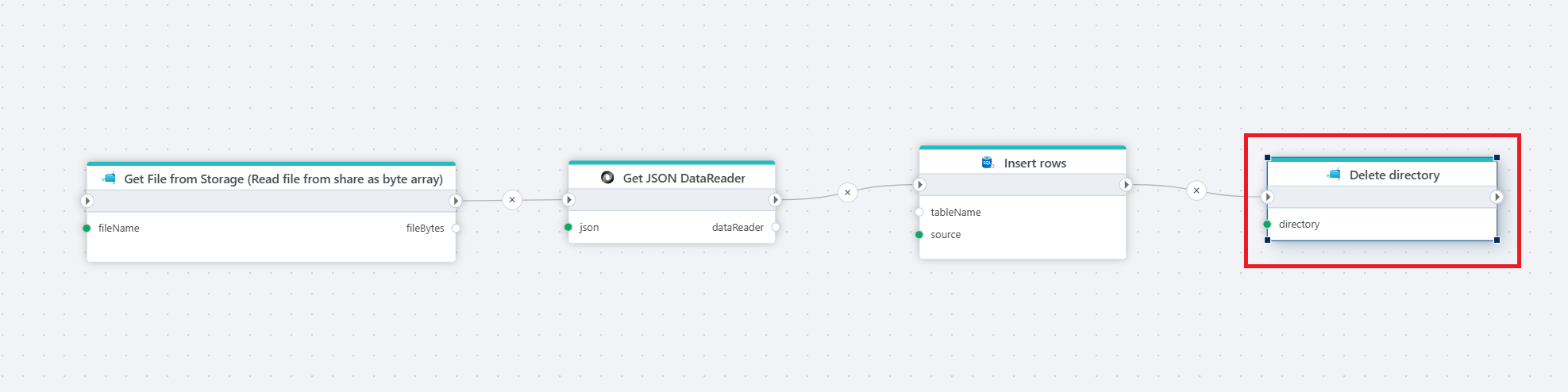Click the SQL icon on Insert rows node
This screenshot has width=1568, height=392.
click(988, 163)
